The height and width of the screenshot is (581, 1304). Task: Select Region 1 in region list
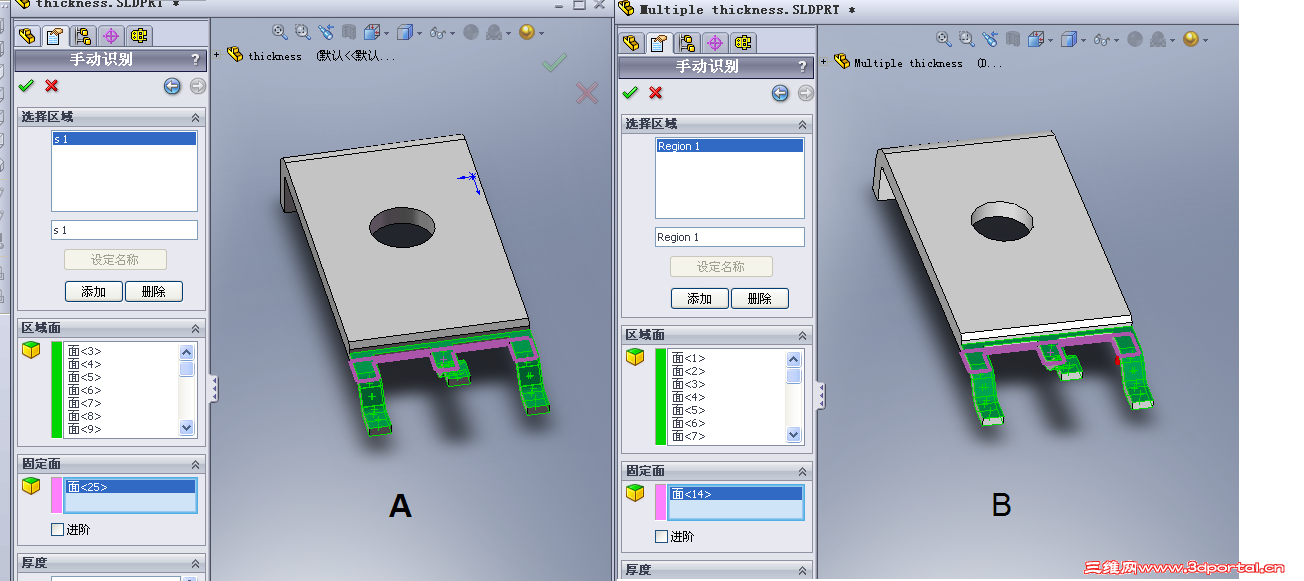[730, 146]
